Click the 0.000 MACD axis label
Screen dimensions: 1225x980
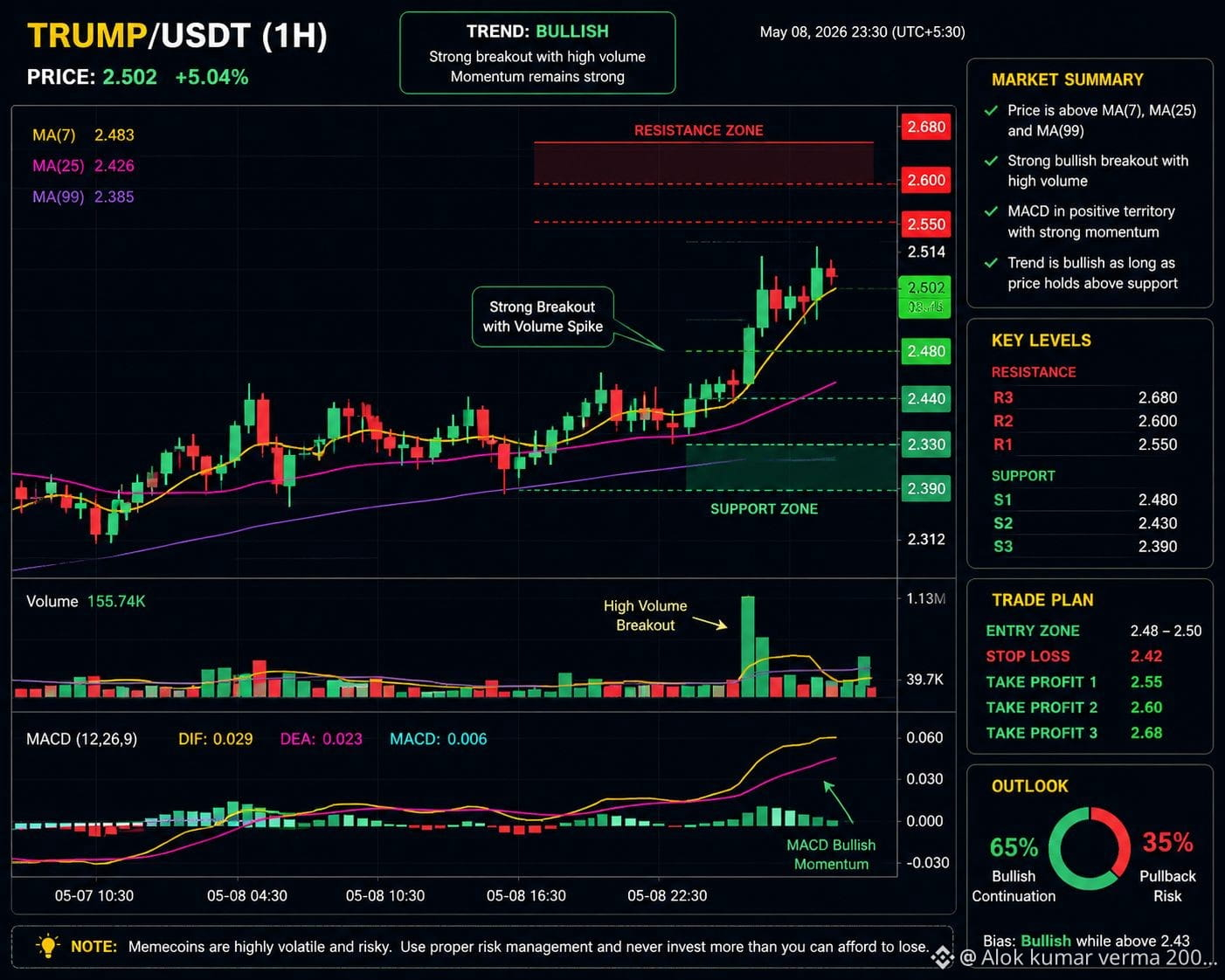(x=924, y=822)
